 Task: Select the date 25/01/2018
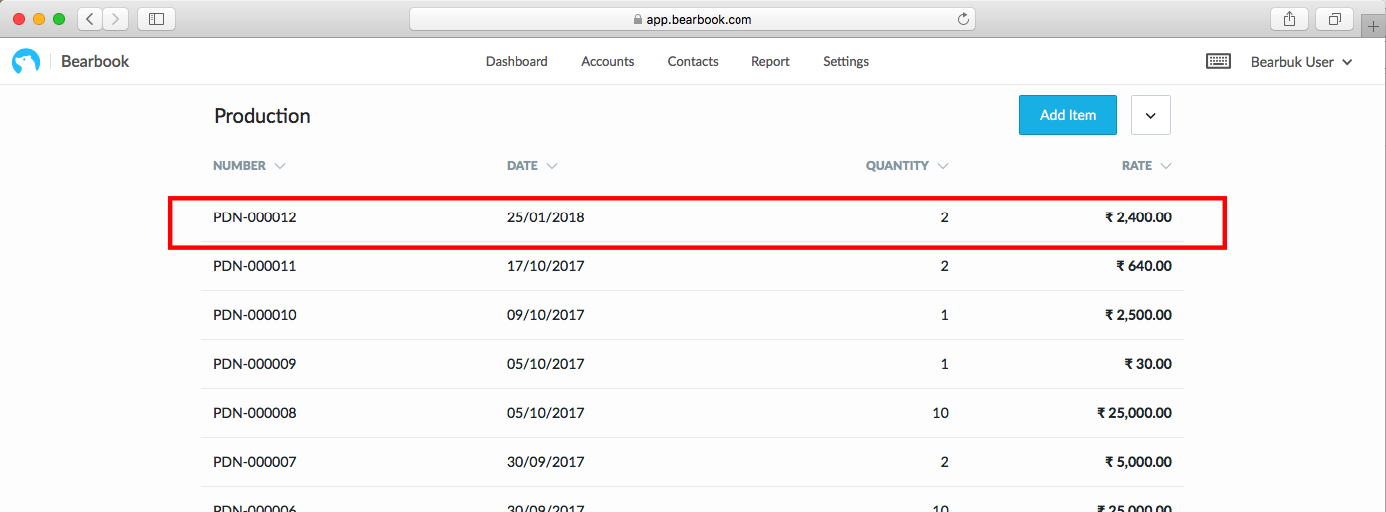[546, 217]
